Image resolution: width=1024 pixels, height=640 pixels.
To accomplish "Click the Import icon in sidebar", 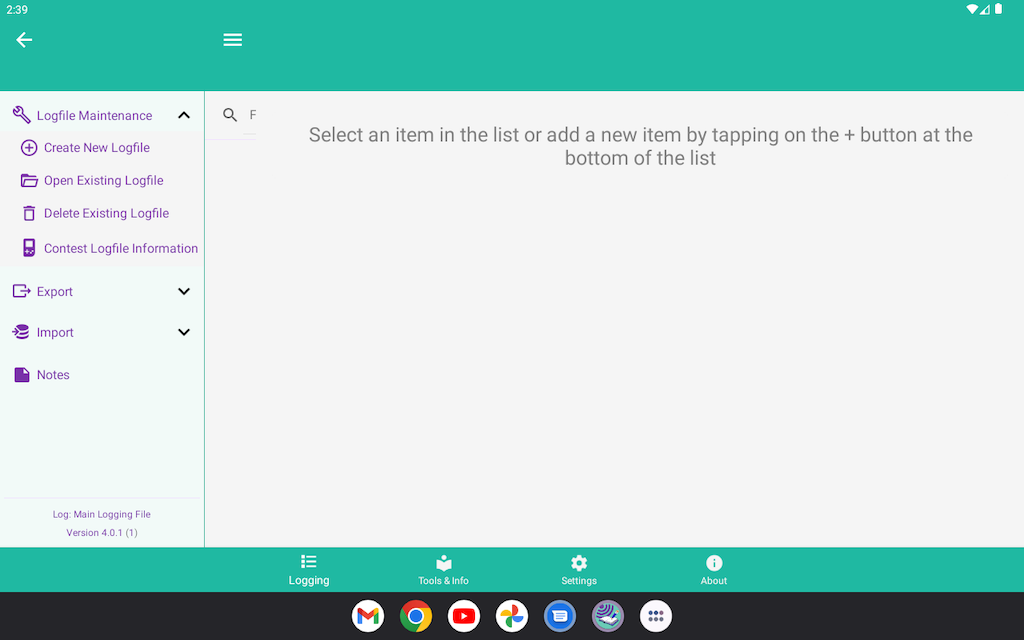I will point(21,332).
